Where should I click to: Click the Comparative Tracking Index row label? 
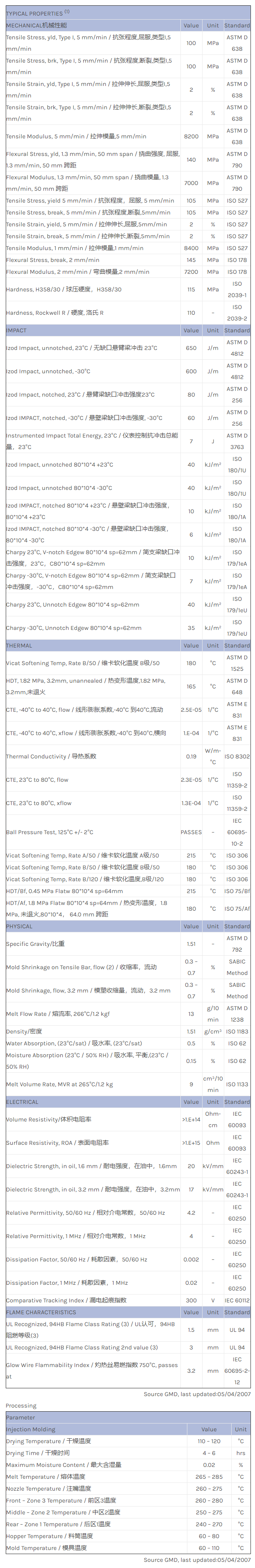tap(66, 1300)
